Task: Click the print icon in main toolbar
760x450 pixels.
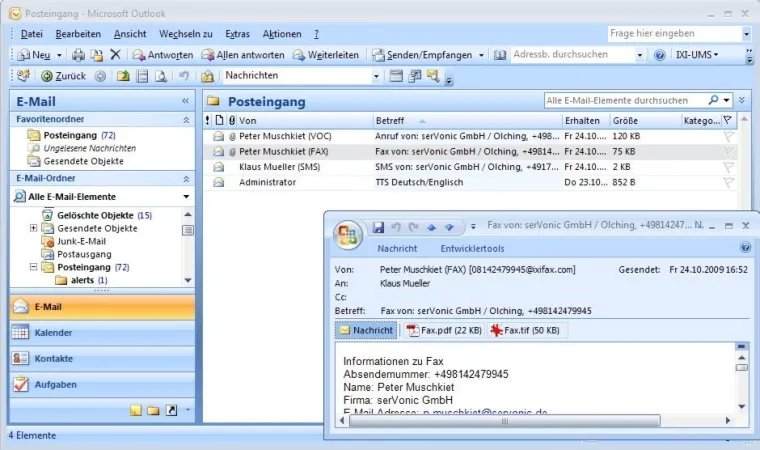Action: (78, 55)
